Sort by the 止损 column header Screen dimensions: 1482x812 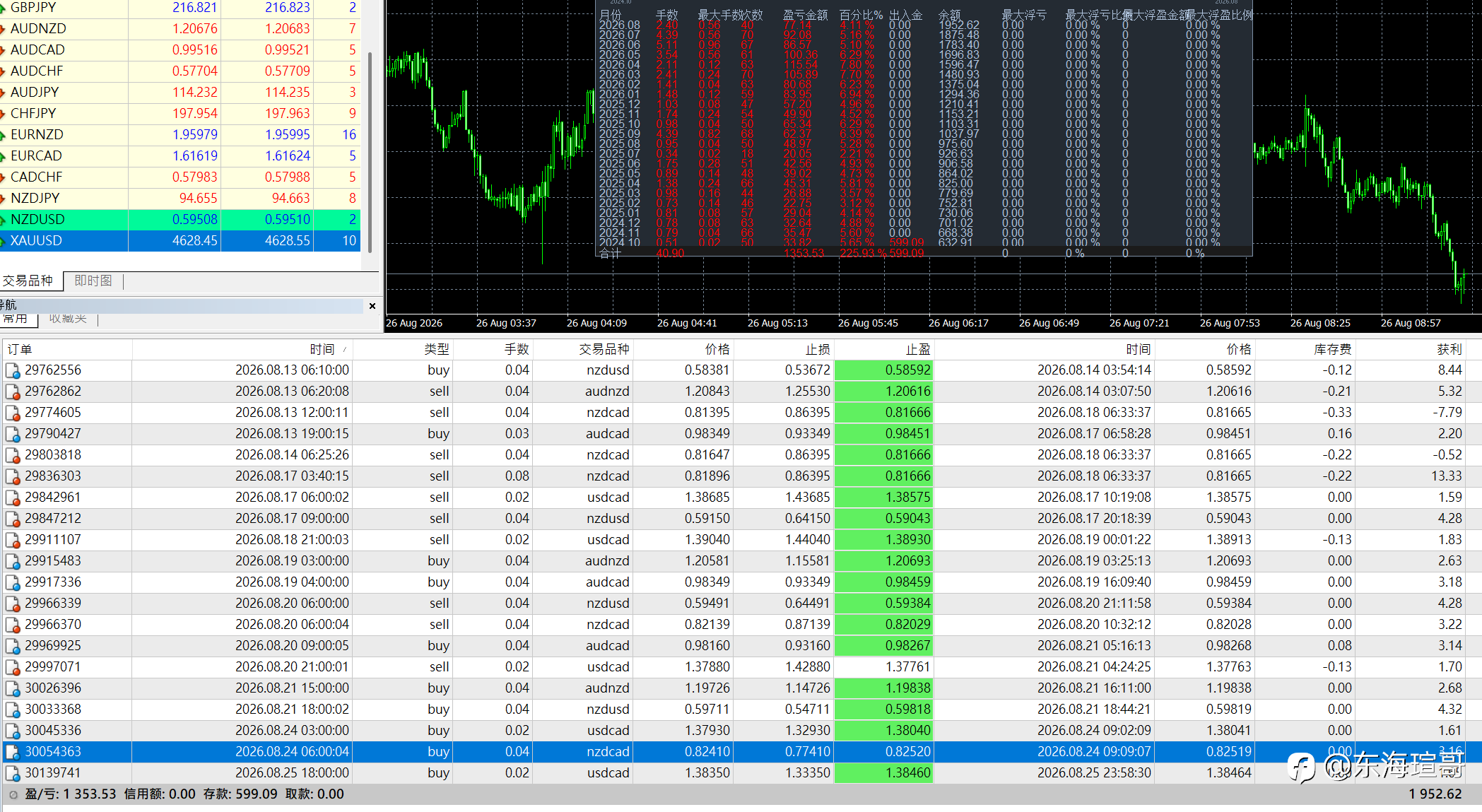782,349
